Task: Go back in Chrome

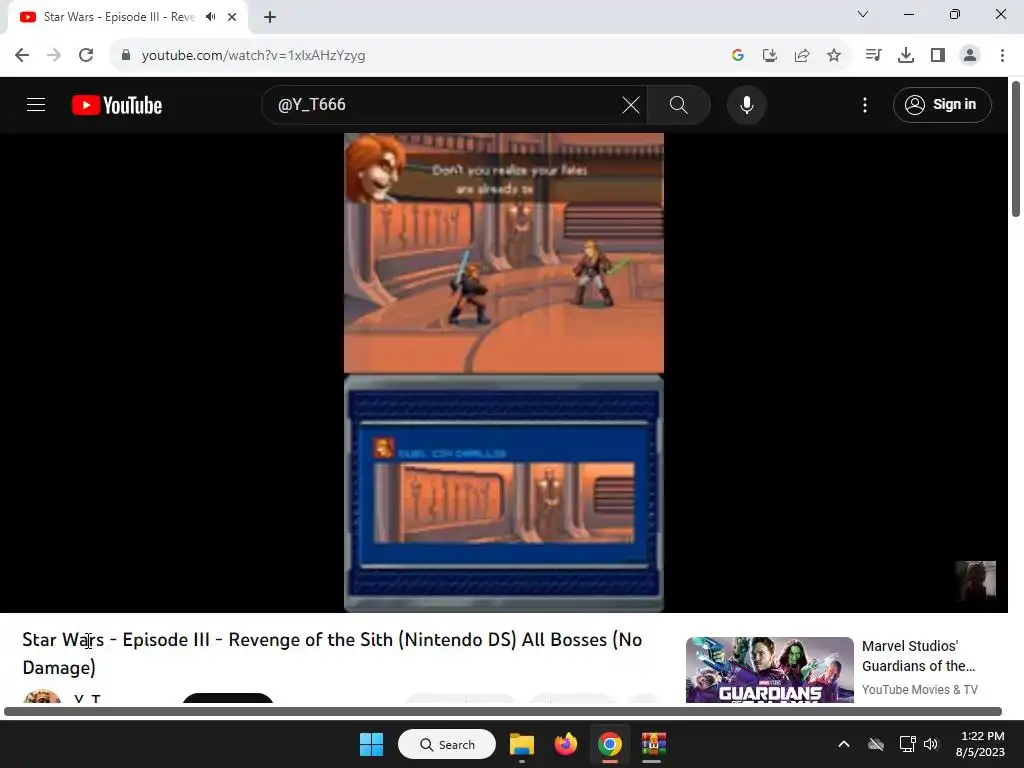Action: [x=22, y=56]
